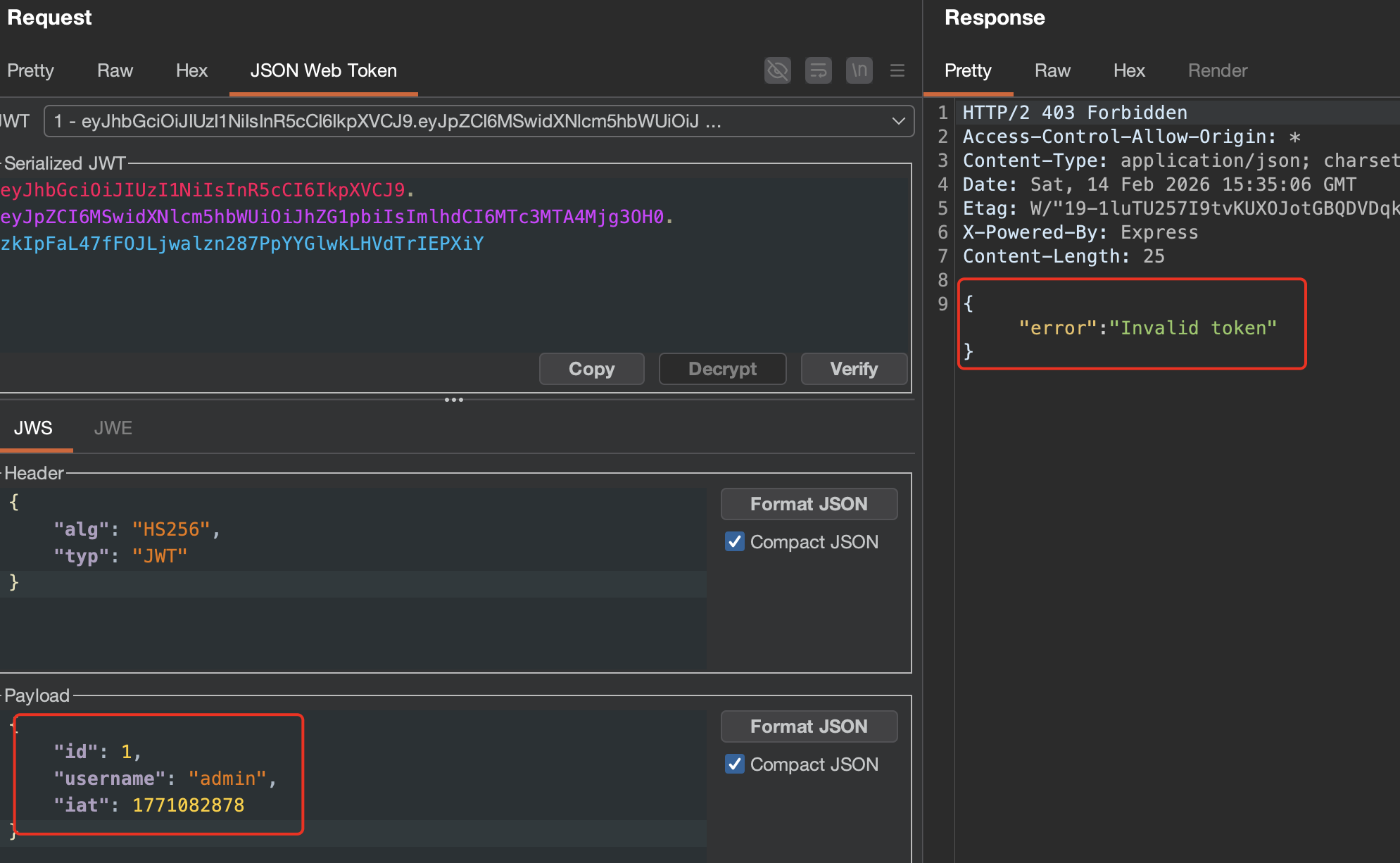Switch to the response Raw tab
Screen dimensions: 1400x863
click(1052, 70)
